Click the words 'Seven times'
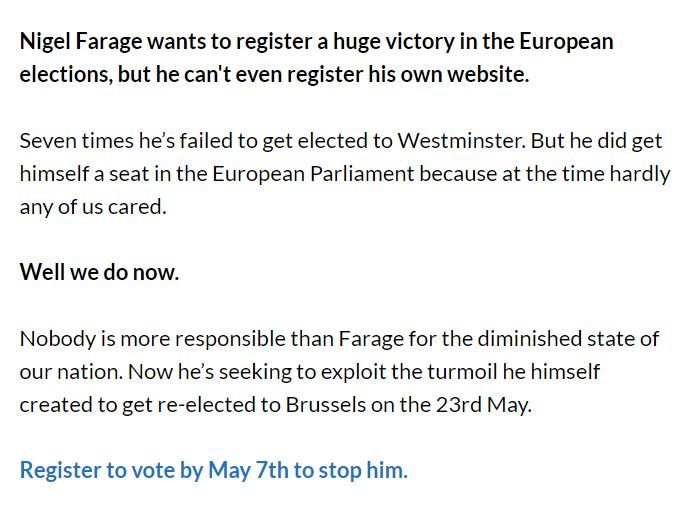Screen dimensions: 695x514 pyautogui.click(x=77, y=141)
